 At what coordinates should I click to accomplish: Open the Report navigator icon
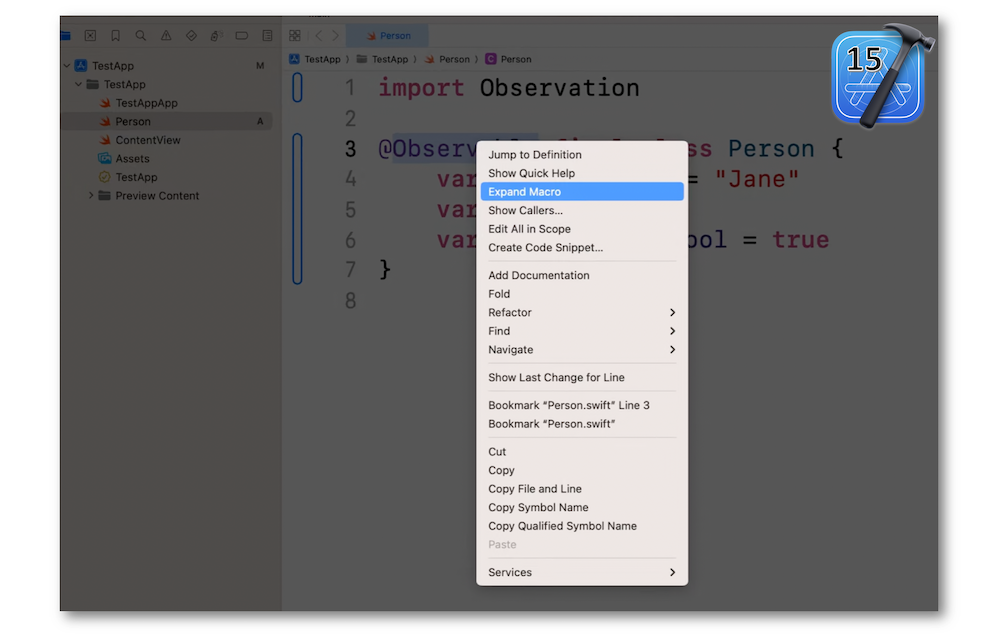pyautogui.click(x=267, y=36)
